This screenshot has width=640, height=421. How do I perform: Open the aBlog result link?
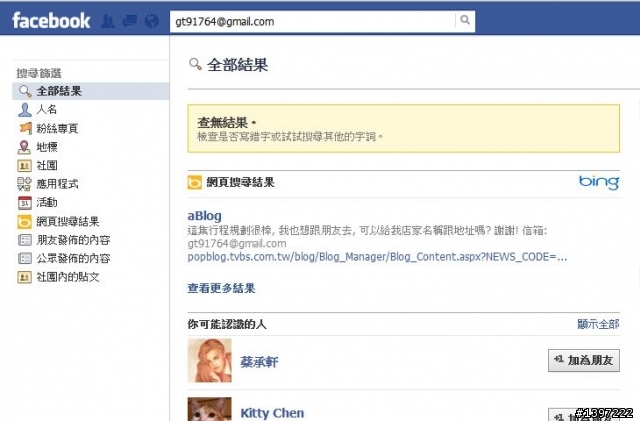(x=204, y=216)
